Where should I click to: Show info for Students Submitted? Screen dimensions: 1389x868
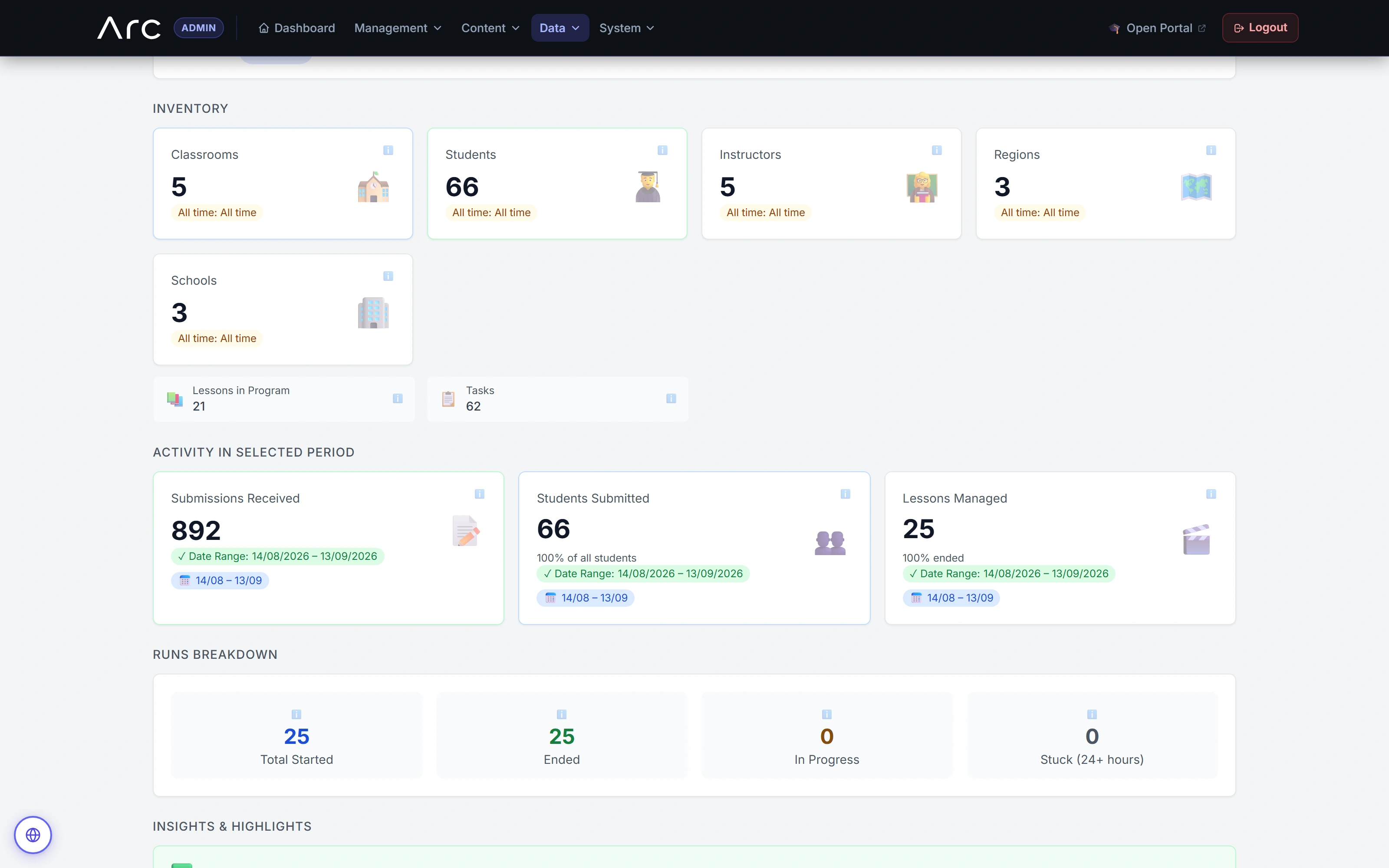tap(846, 494)
